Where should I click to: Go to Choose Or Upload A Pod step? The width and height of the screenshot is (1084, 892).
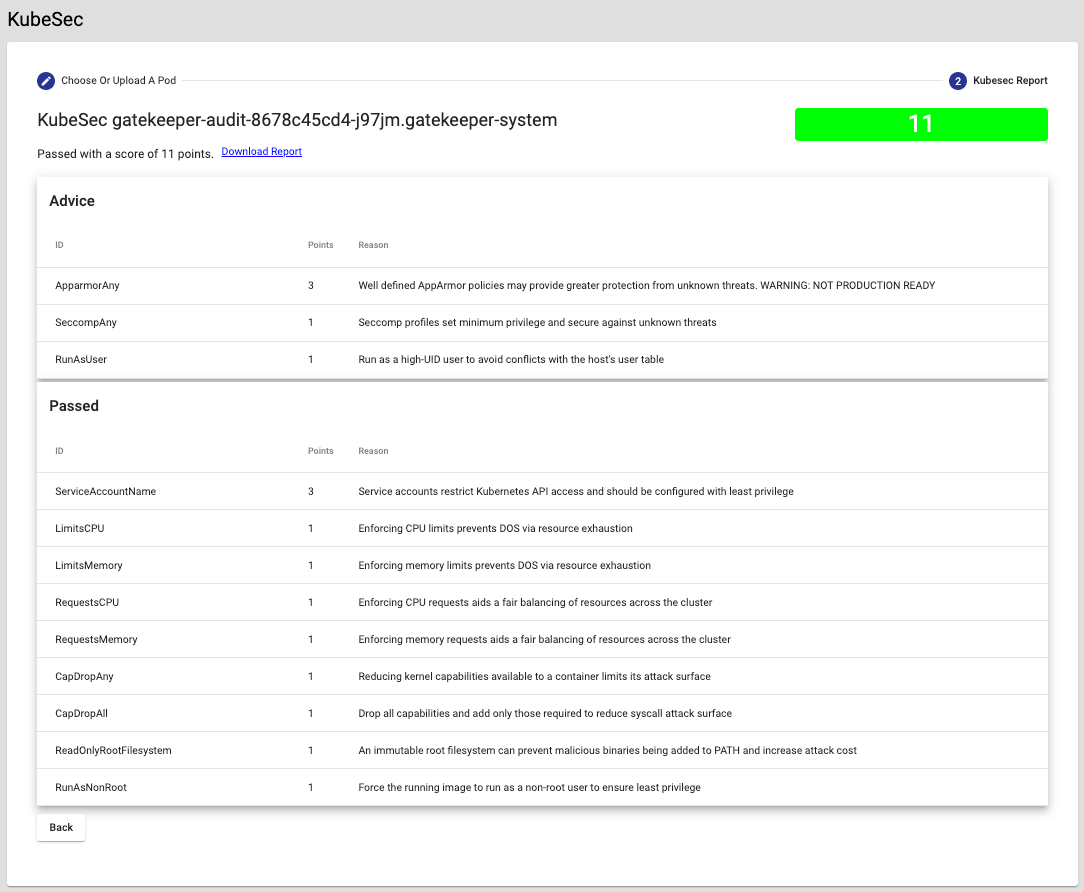[118, 81]
